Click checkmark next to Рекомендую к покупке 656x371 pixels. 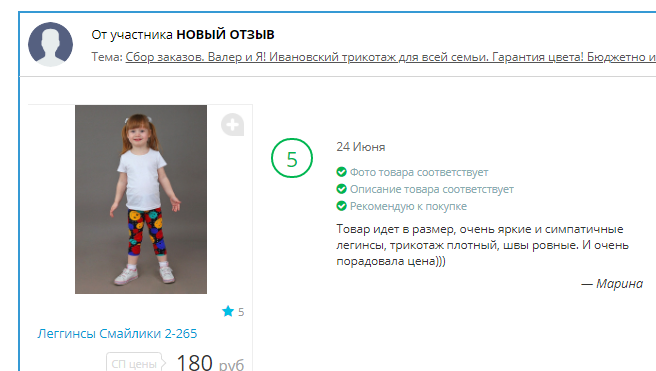pos(341,206)
